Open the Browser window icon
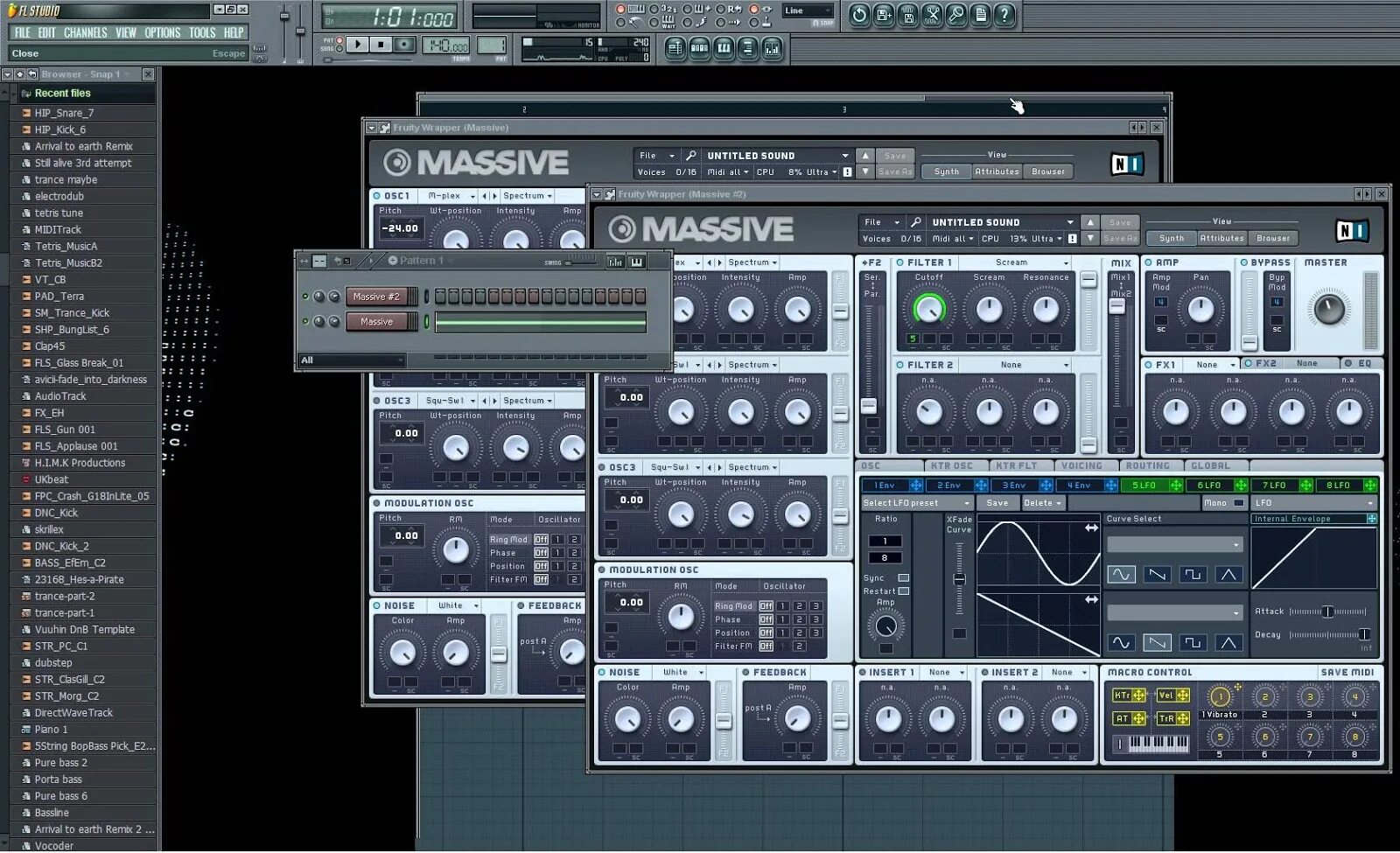Screen dimensions: 1400x853 point(748,48)
